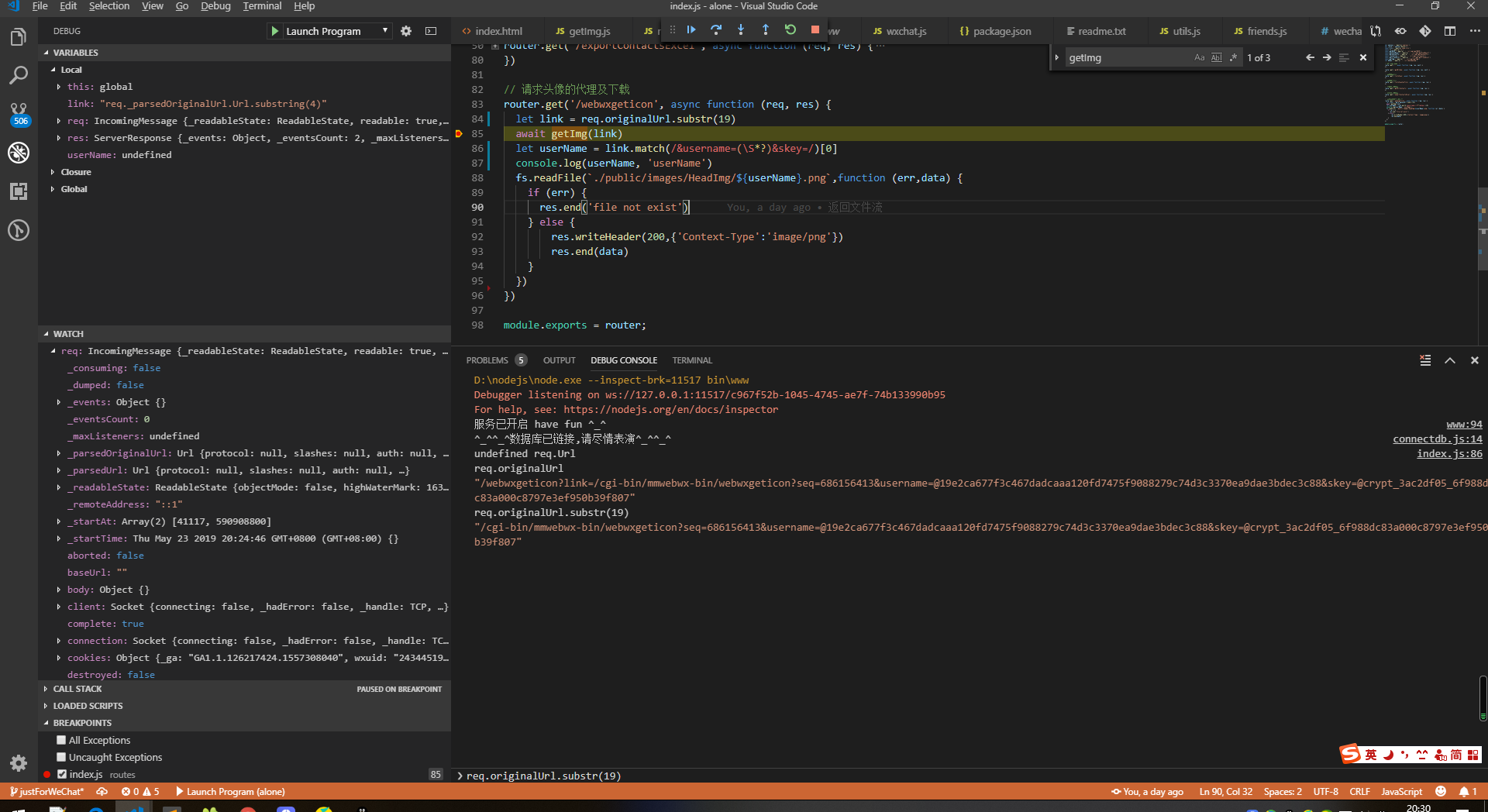This screenshot has height=812, width=1488.
Task: Open debug console from debug header
Action: pyautogui.click(x=431, y=31)
